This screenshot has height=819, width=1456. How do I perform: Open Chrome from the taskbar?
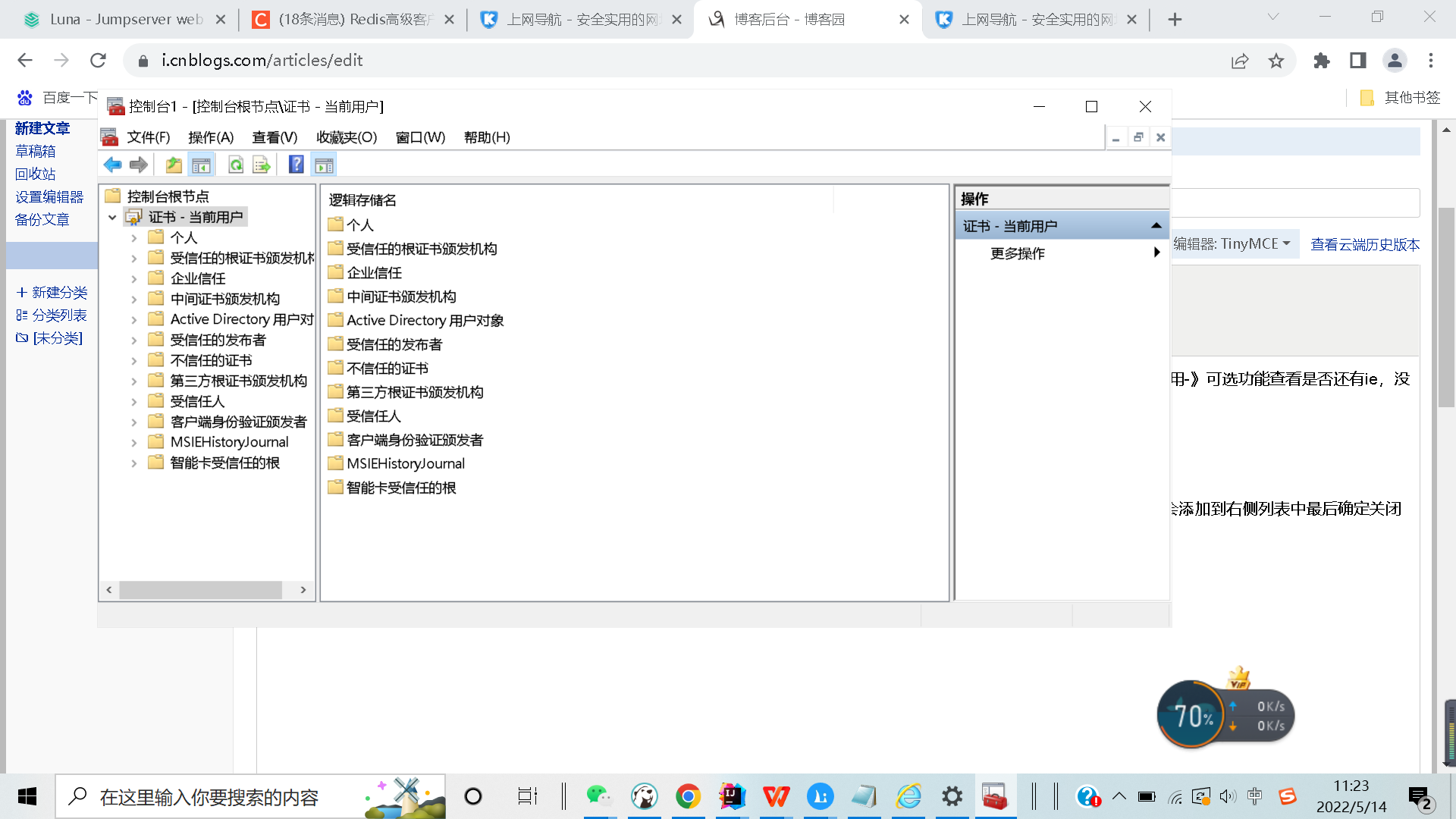pos(688,796)
